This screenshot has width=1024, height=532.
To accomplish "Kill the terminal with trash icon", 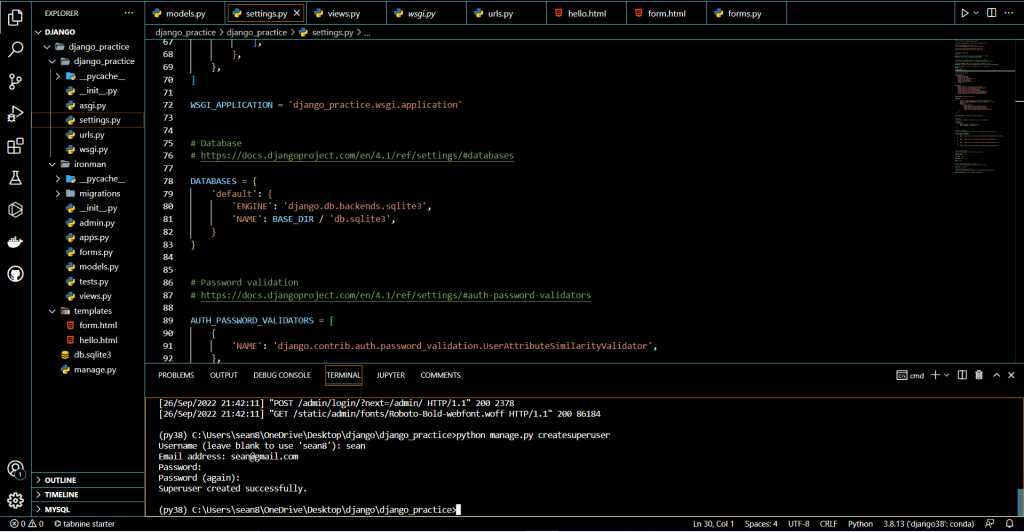I will click(x=978, y=375).
